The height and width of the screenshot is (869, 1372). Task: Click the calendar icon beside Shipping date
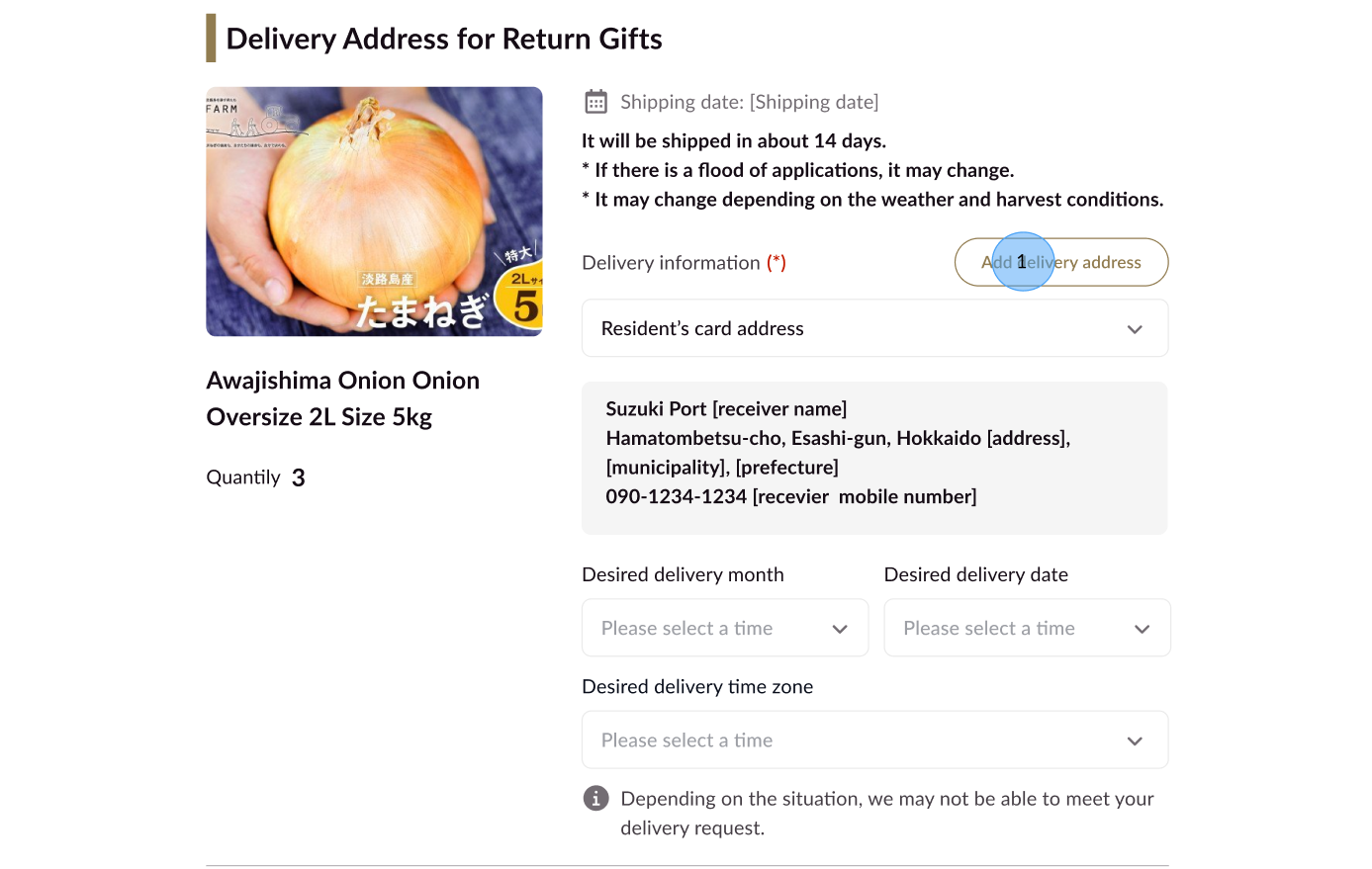595,102
